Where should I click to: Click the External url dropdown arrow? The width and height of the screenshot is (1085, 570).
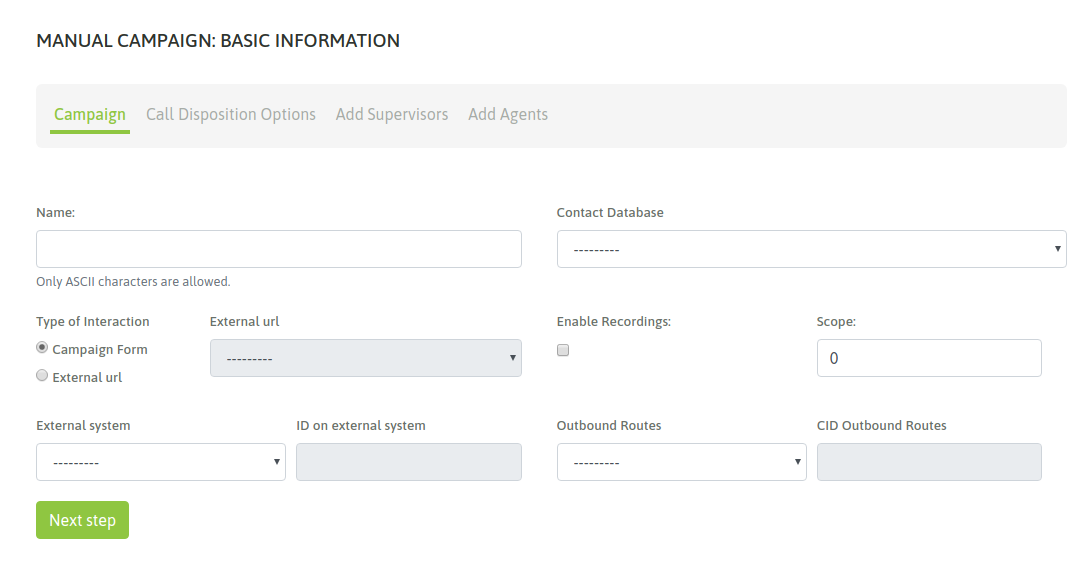pos(513,358)
